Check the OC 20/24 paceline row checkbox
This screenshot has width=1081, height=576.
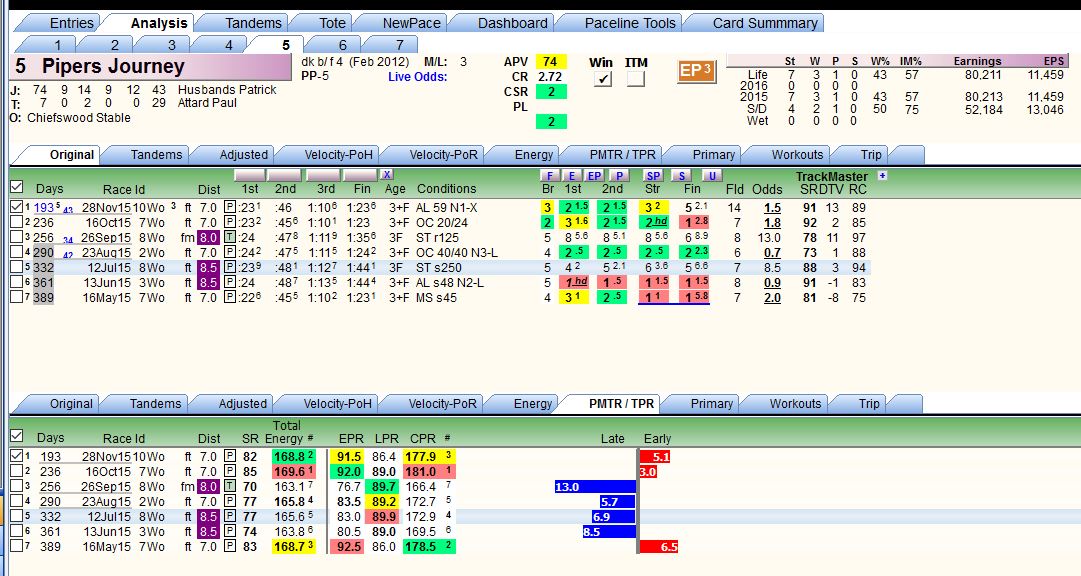click(x=17, y=222)
